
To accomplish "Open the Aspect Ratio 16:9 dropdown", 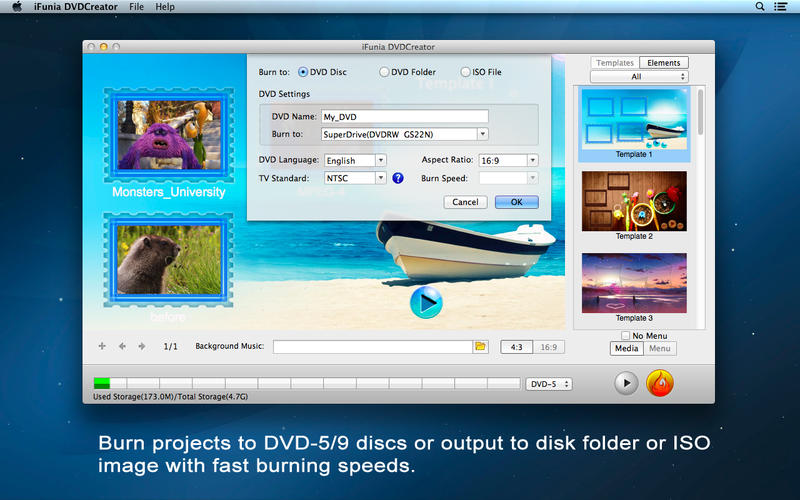I will click(x=508, y=160).
